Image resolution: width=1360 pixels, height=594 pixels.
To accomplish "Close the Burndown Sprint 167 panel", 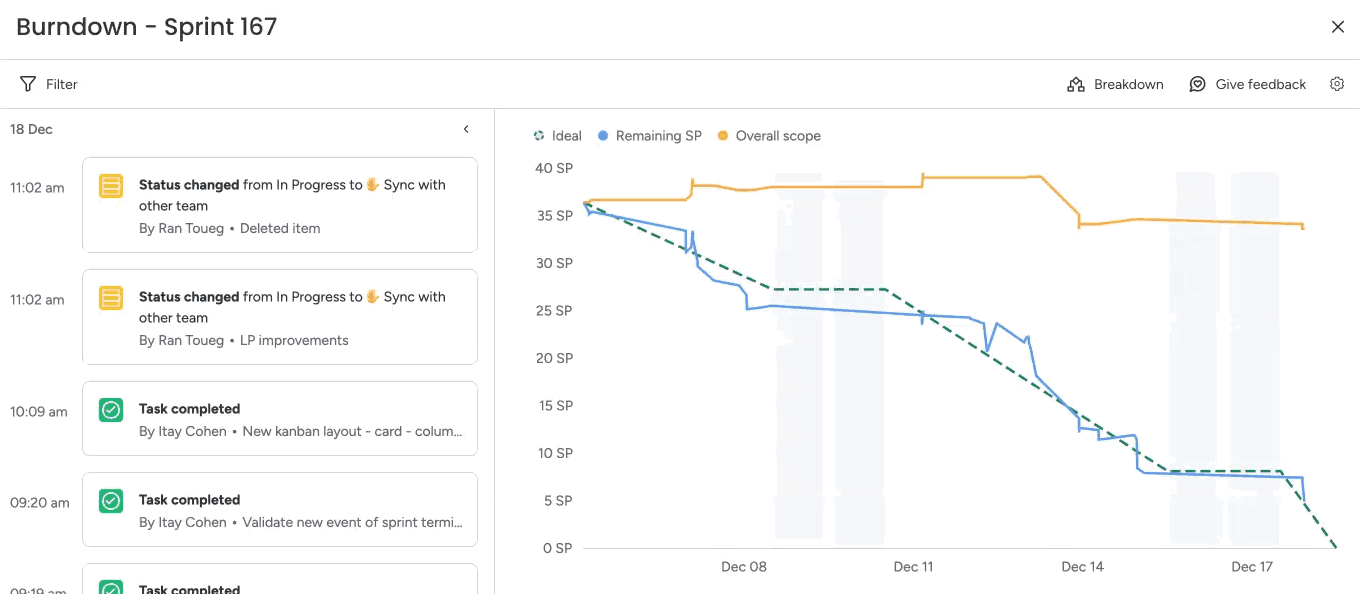I will 1338,27.
